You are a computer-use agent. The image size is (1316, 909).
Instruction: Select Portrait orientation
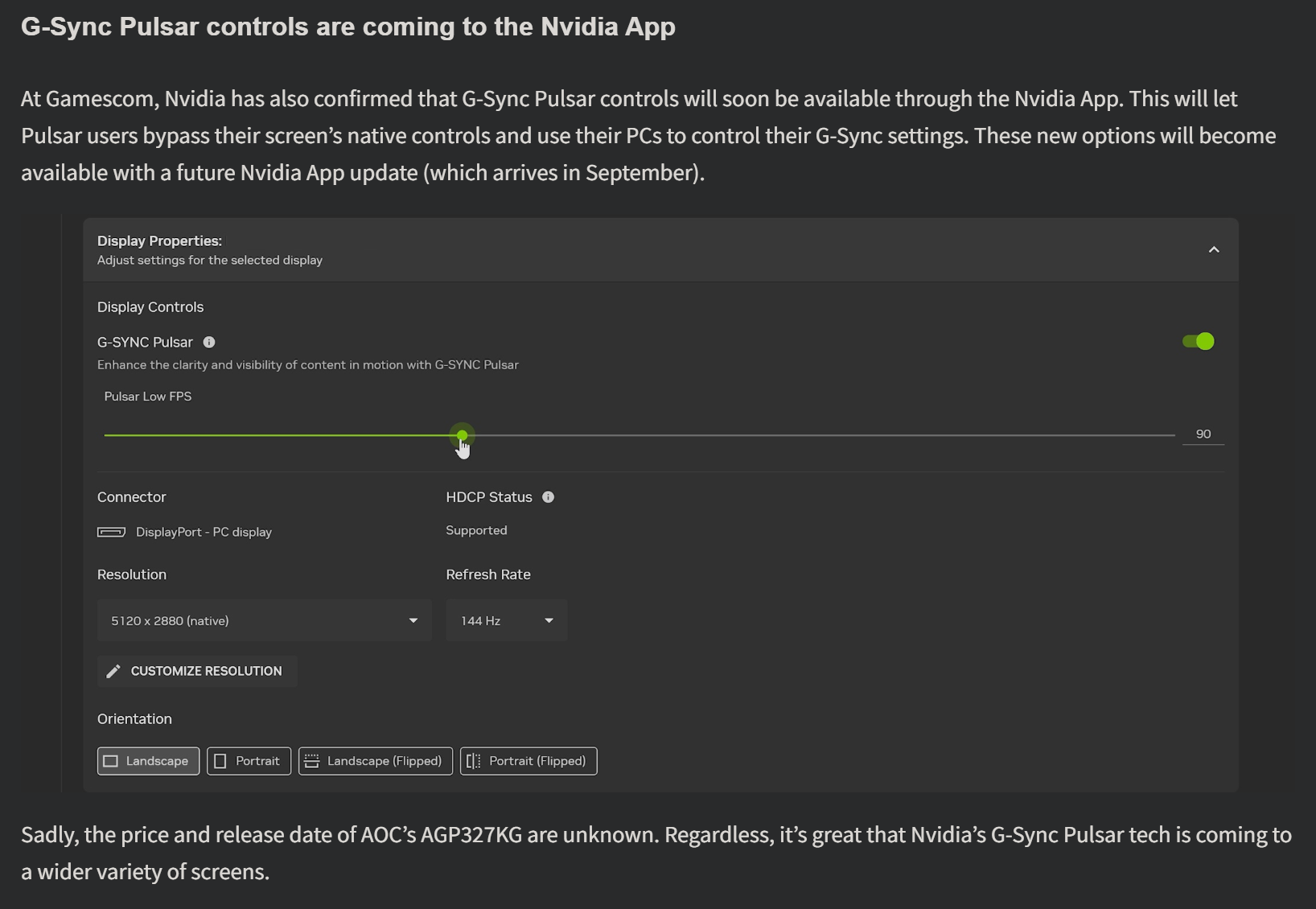click(249, 761)
